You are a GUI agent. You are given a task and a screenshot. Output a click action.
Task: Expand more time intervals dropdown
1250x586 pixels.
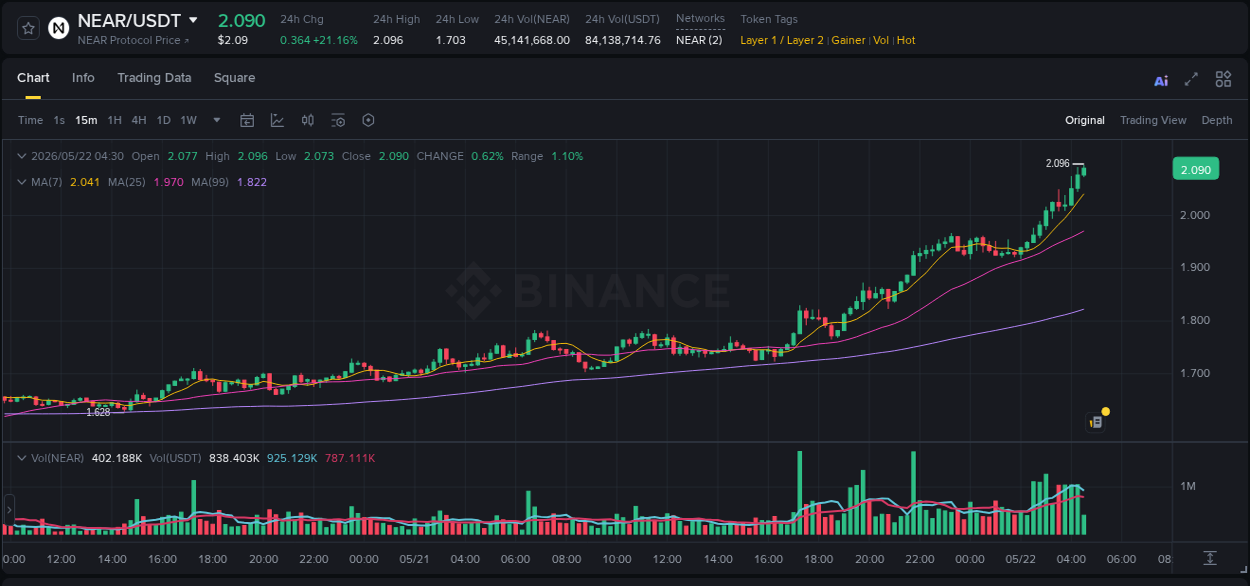(x=217, y=120)
